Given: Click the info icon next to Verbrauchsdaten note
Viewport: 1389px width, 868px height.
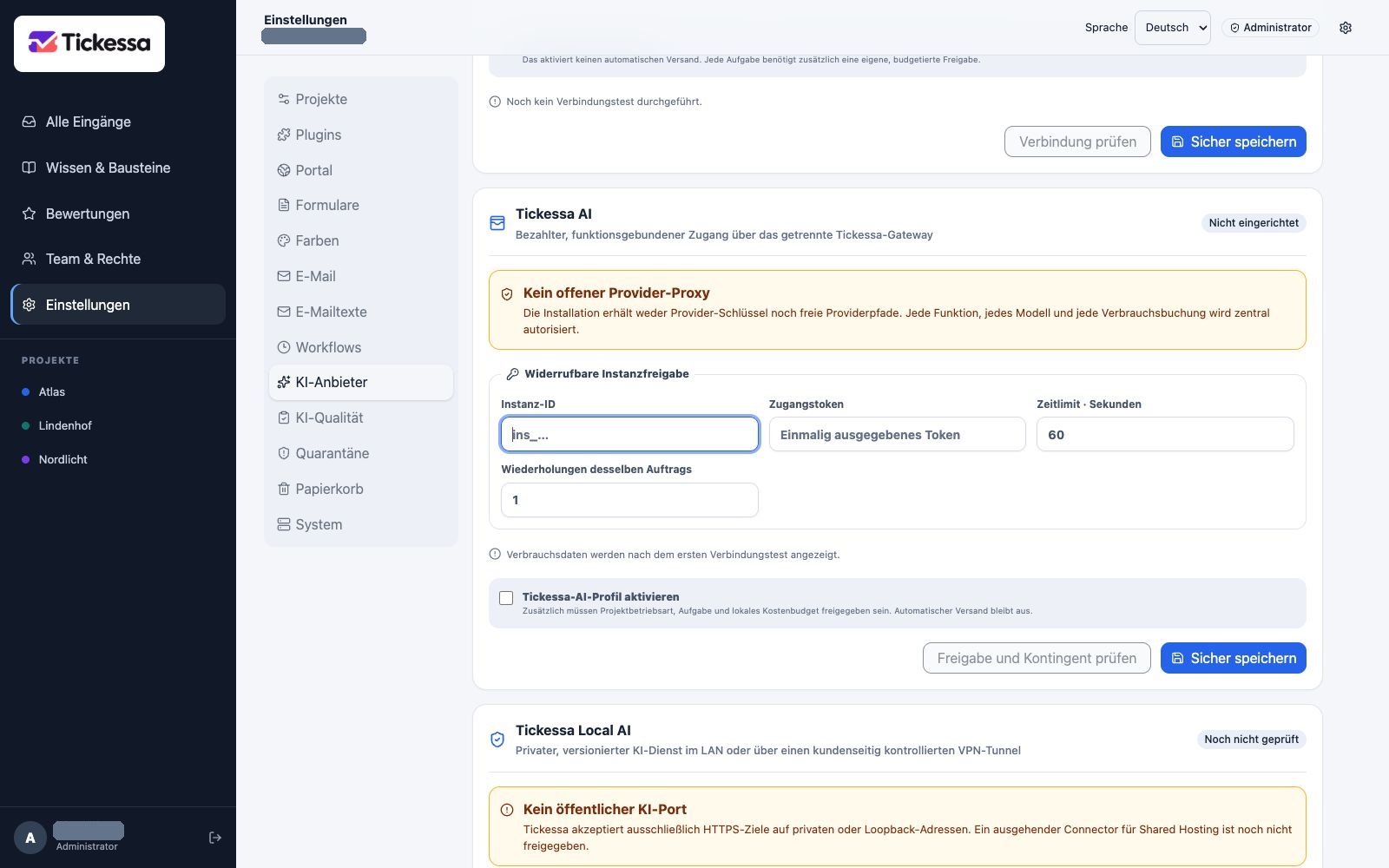Looking at the screenshot, I should tap(495, 554).
